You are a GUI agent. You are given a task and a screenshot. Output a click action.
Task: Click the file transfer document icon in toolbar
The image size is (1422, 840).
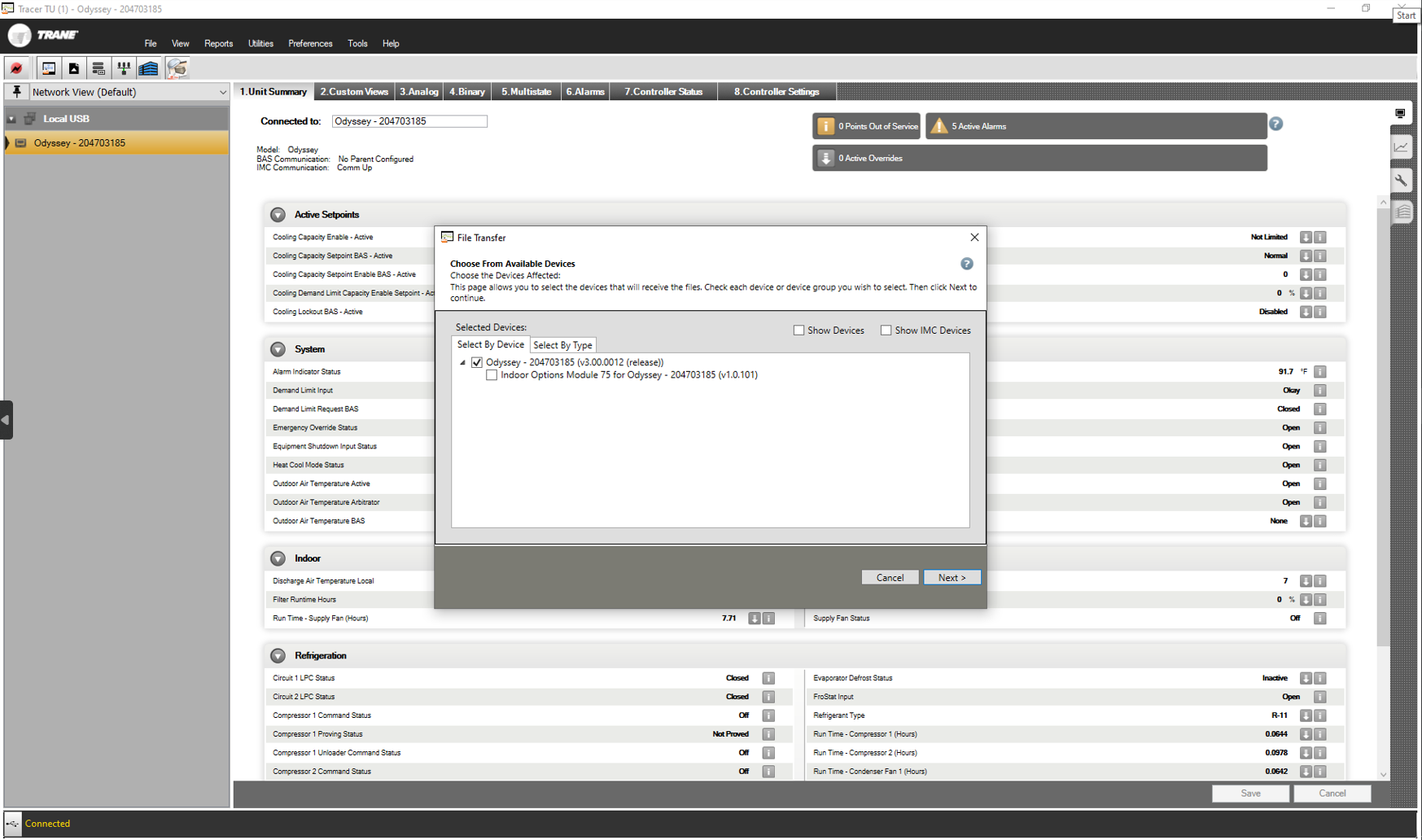click(74, 68)
